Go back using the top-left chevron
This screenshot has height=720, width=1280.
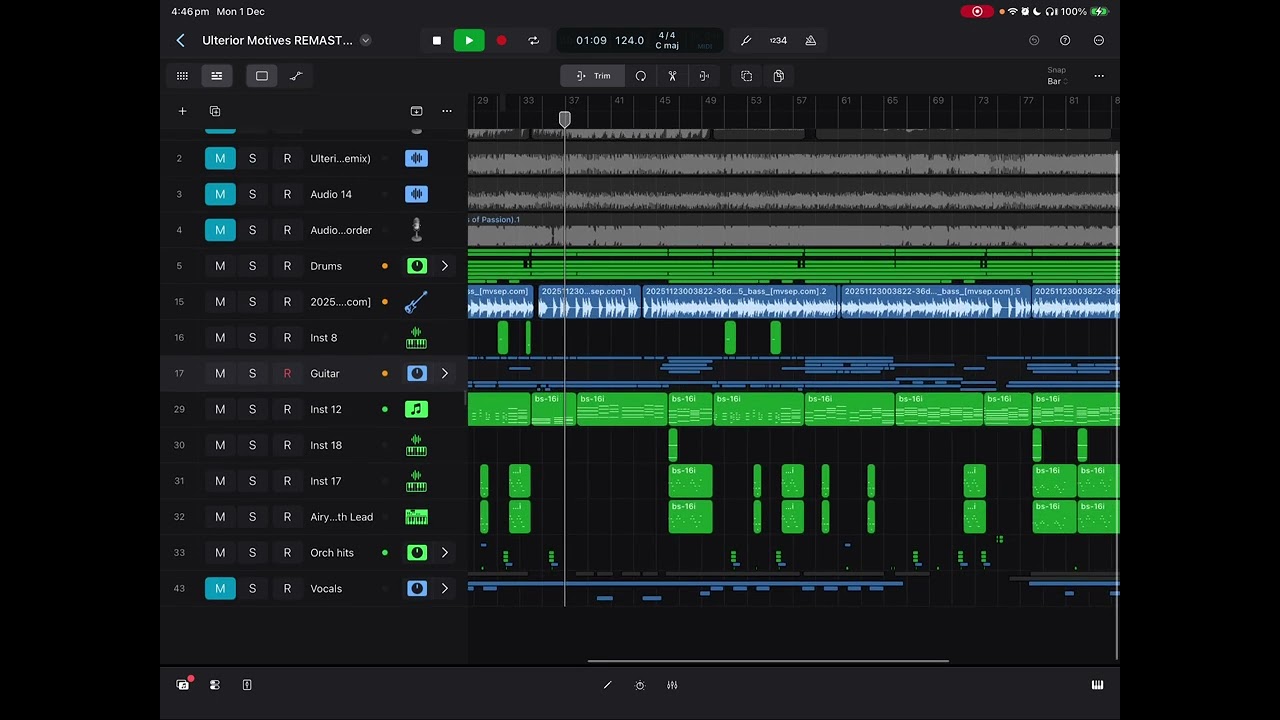pos(180,40)
